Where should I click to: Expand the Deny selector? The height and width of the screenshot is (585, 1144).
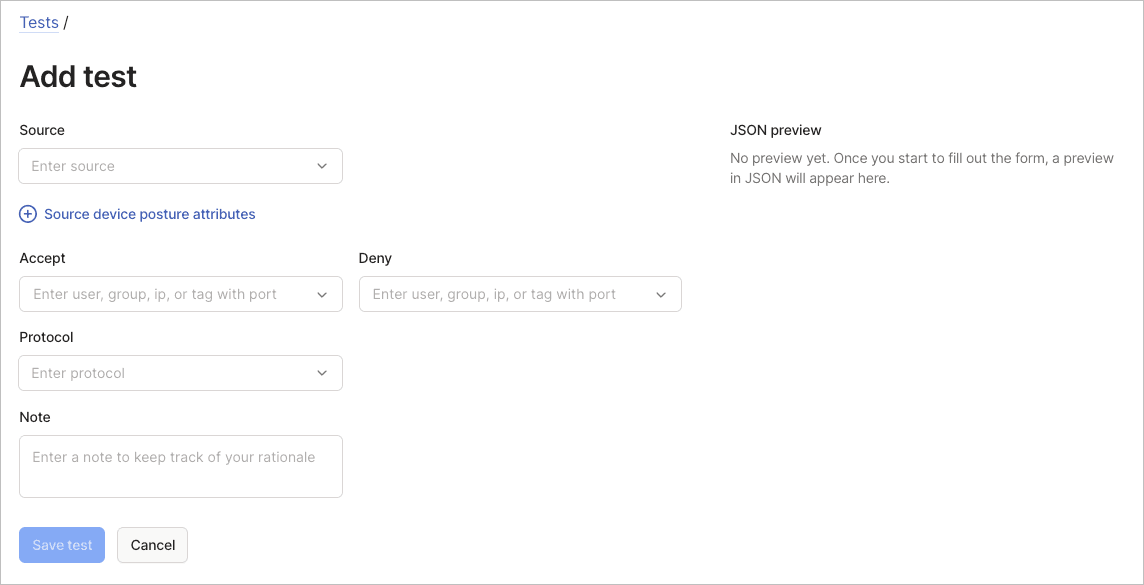click(x=520, y=293)
